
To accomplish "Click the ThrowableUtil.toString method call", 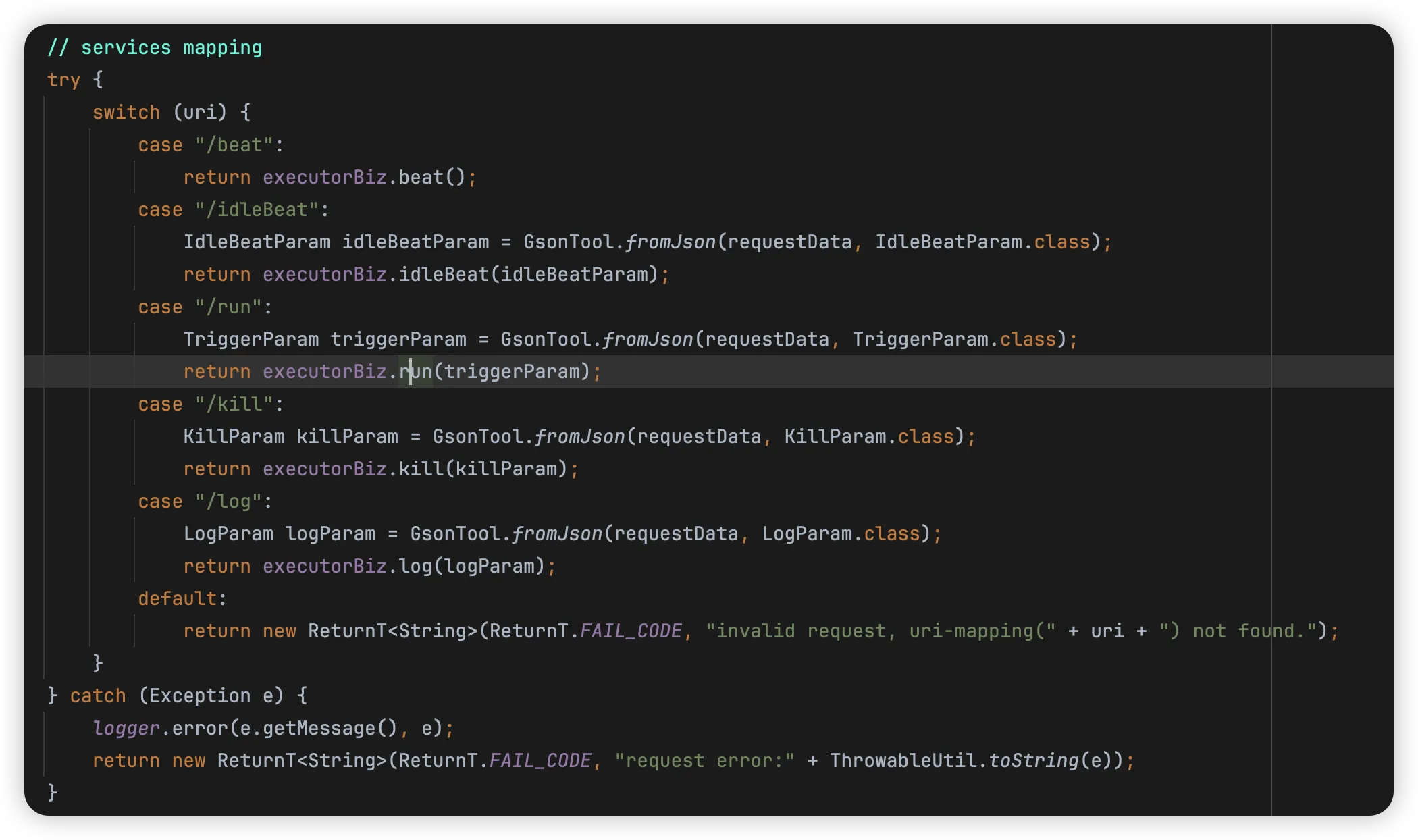I will tap(1033, 761).
